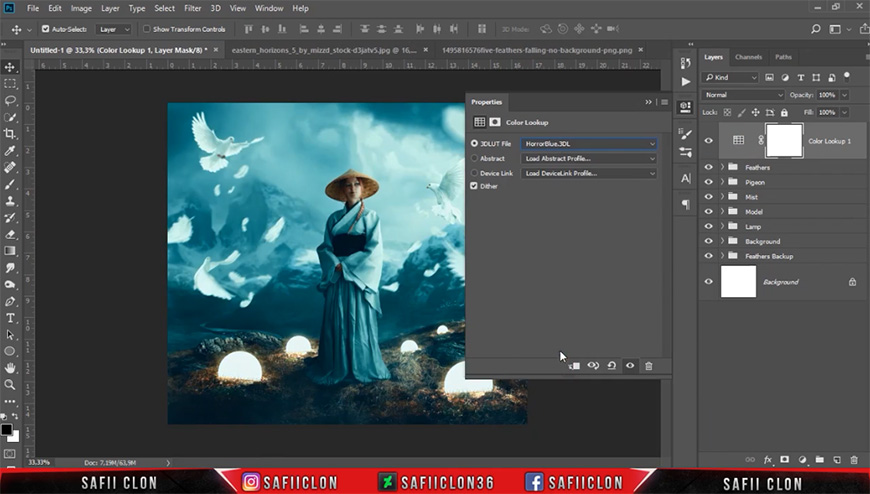Switch to eastern_horizons document tab
The height and width of the screenshot is (494, 870).
tap(324, 50)
